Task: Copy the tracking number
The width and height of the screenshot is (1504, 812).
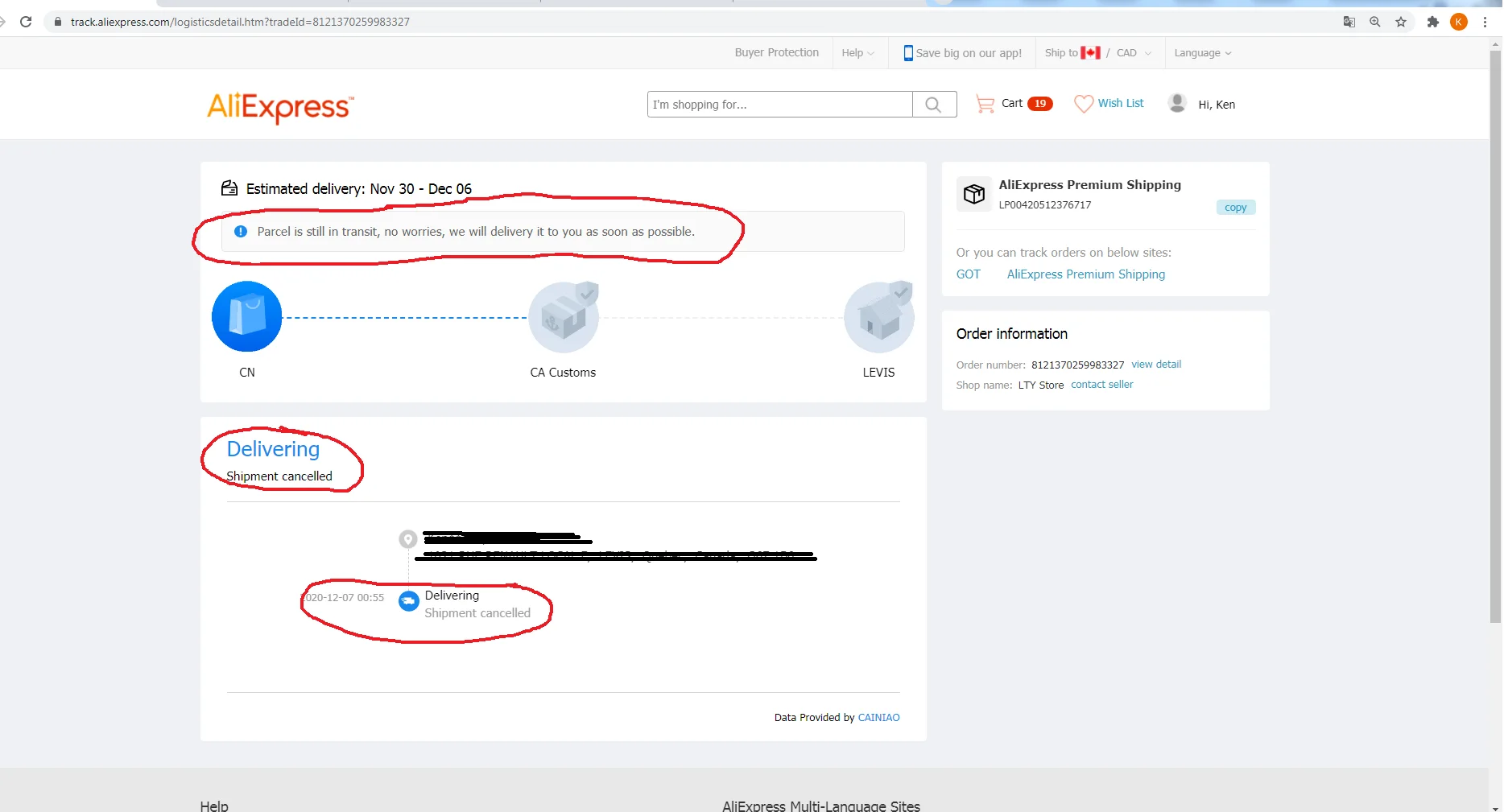Action: coord(1236,208)
